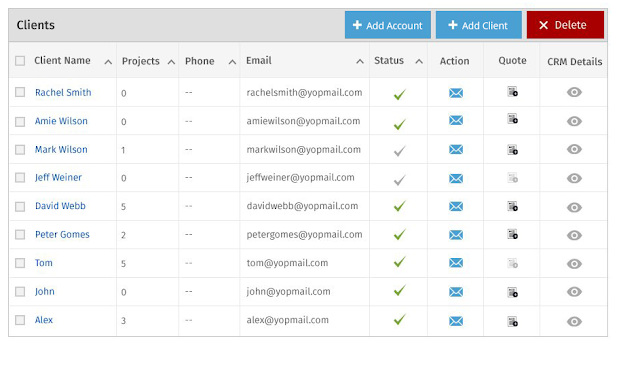This screenshot has height=368, width=640.
Task: Click the email alex@yopmail.com
Action: 287,320
